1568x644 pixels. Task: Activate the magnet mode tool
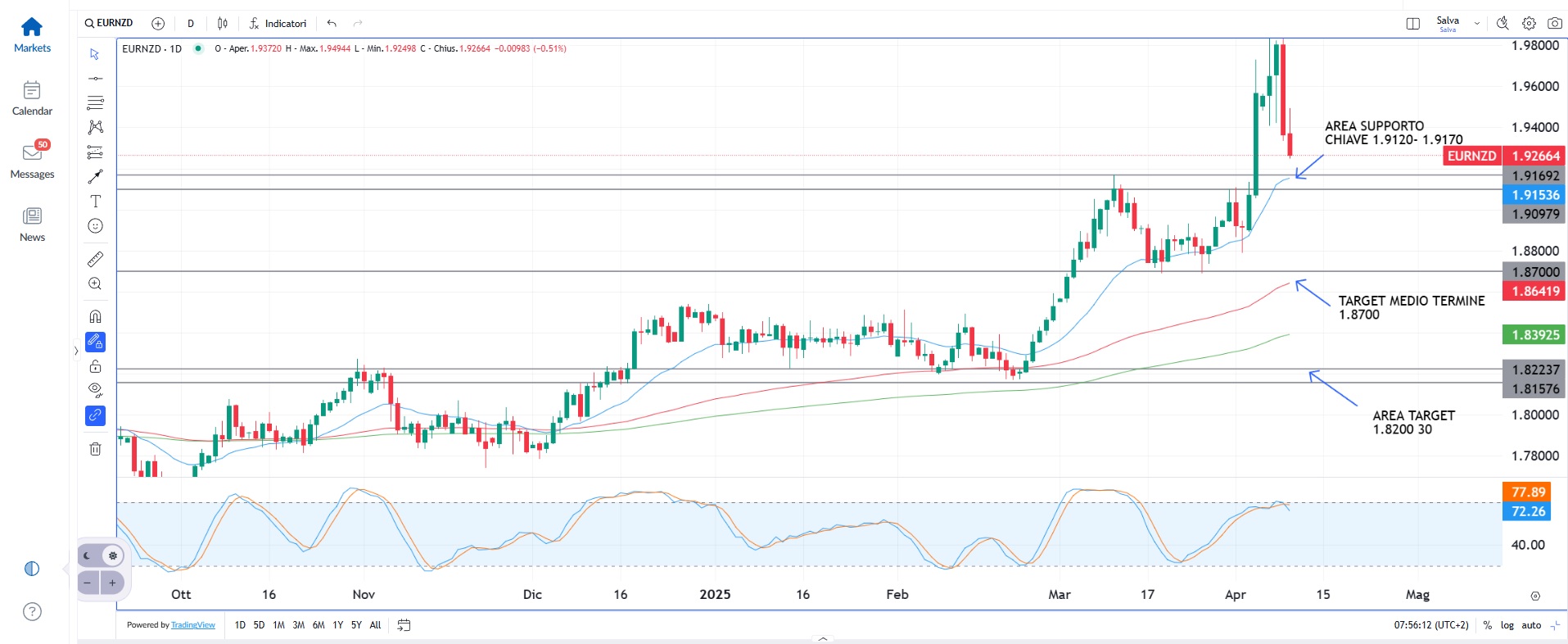[x=95, y=316]
